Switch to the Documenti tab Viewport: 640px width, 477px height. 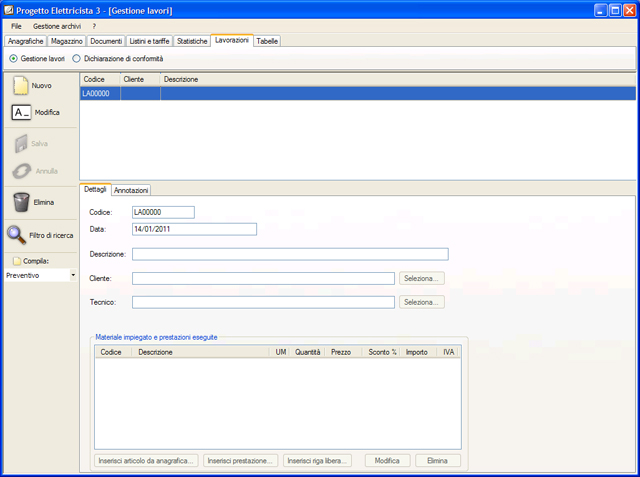pyautogui.click(x=106, y=41)
